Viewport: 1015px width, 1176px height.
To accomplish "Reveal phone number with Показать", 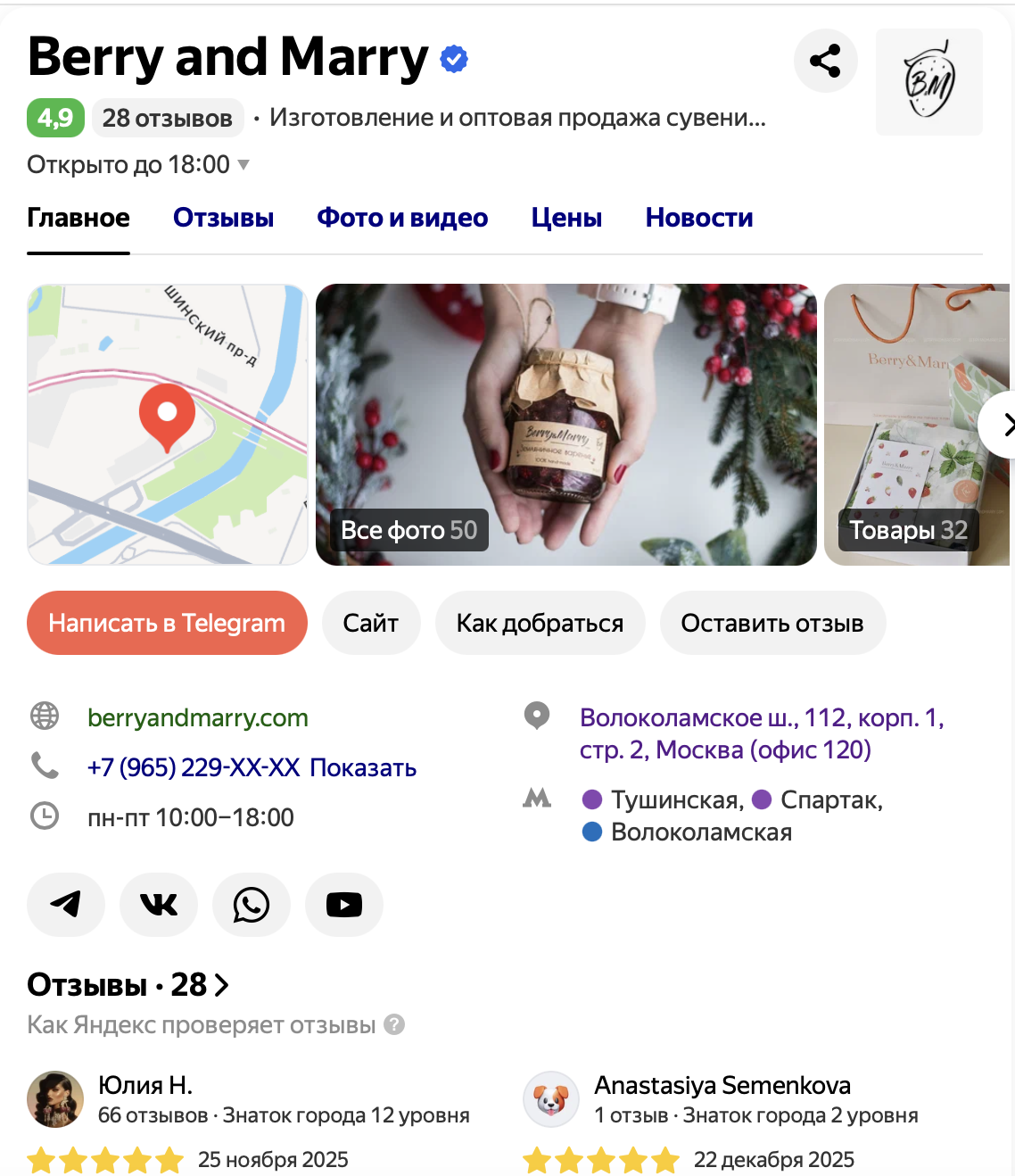I will (363, 767).
